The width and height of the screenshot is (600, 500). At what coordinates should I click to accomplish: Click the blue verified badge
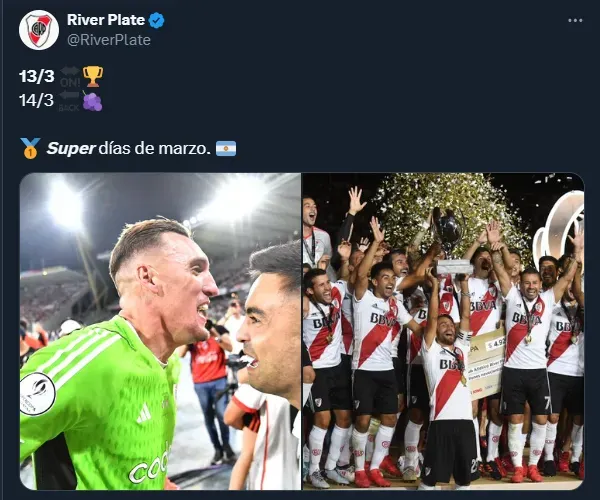pos(156,20)
